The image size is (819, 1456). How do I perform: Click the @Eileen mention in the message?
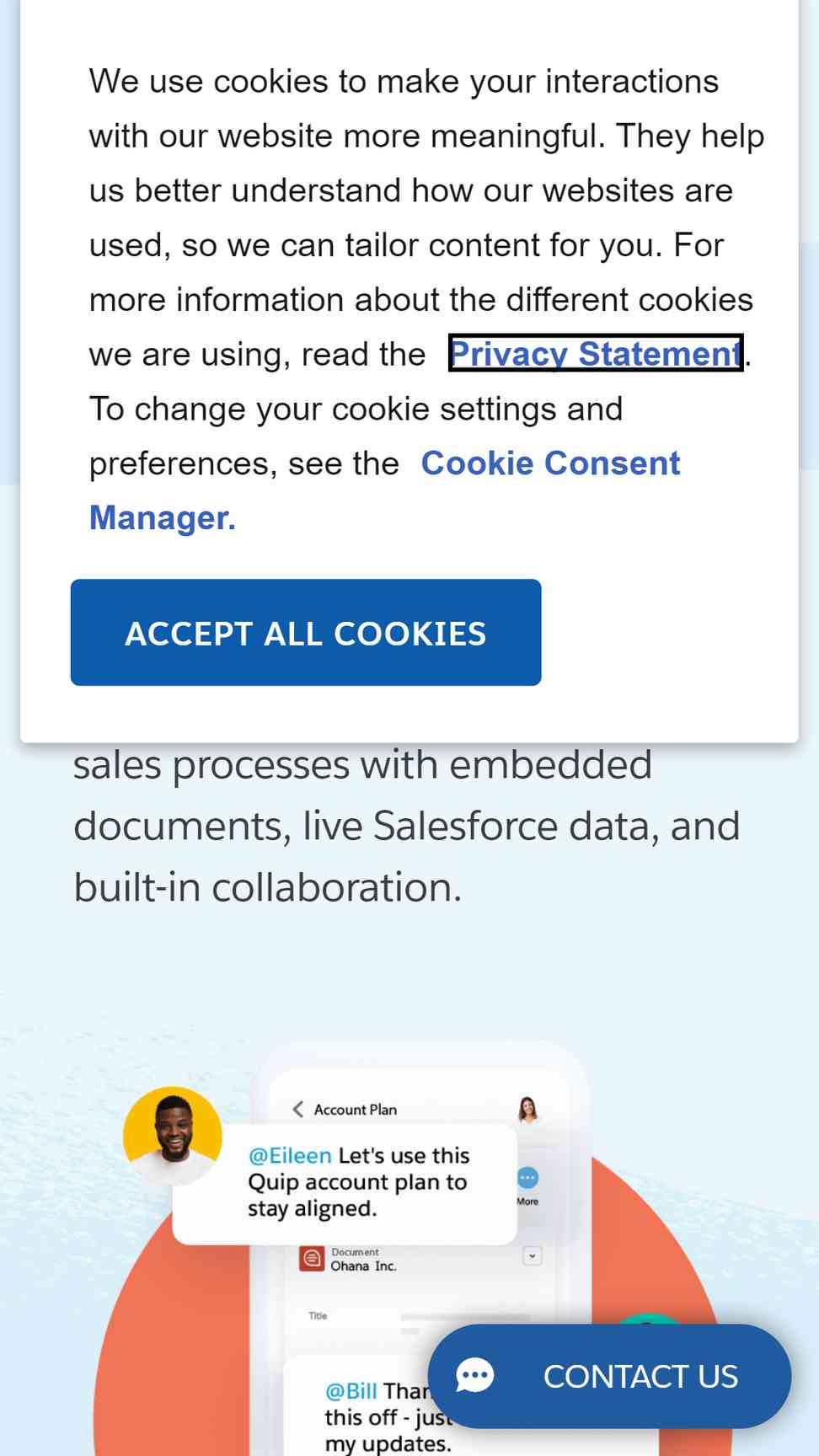coord(290,1155)
